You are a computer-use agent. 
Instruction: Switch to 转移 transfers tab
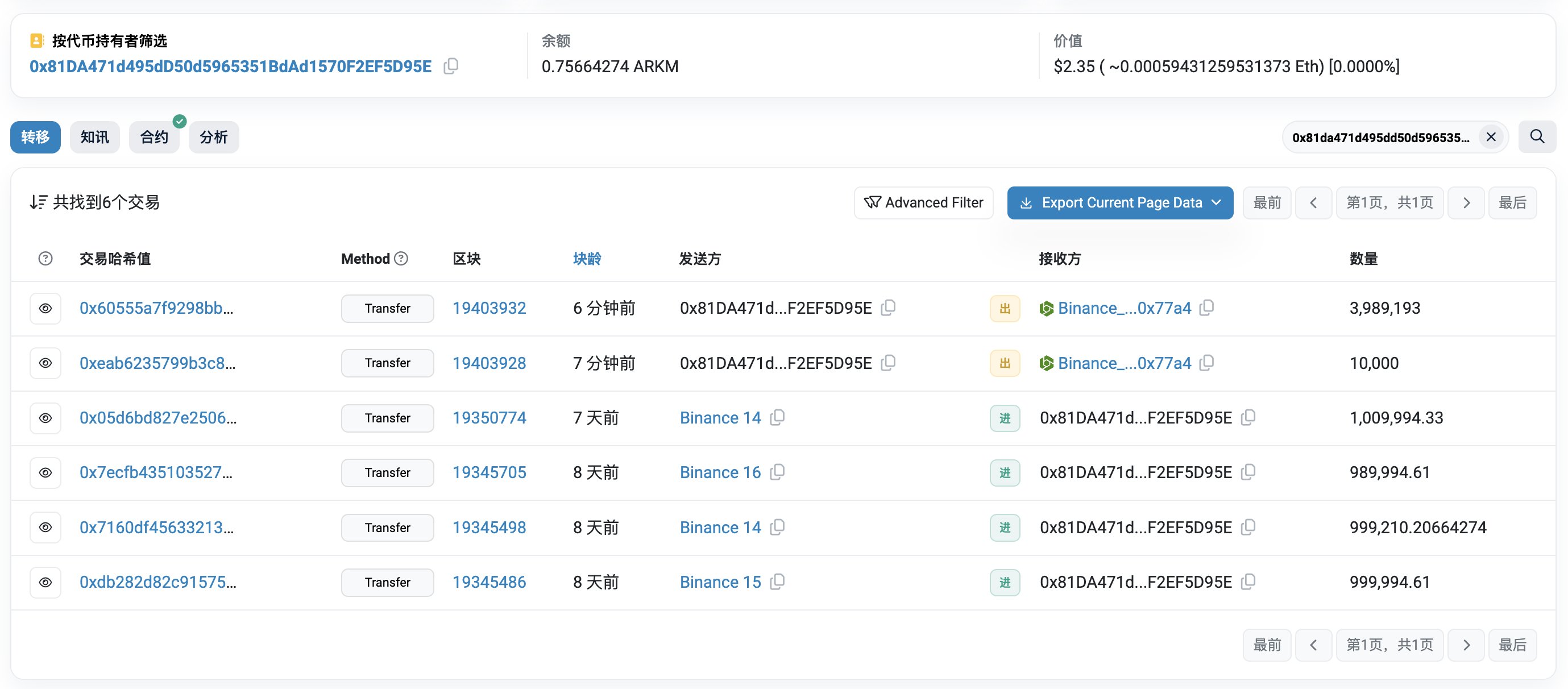click(x=35, y=137)
